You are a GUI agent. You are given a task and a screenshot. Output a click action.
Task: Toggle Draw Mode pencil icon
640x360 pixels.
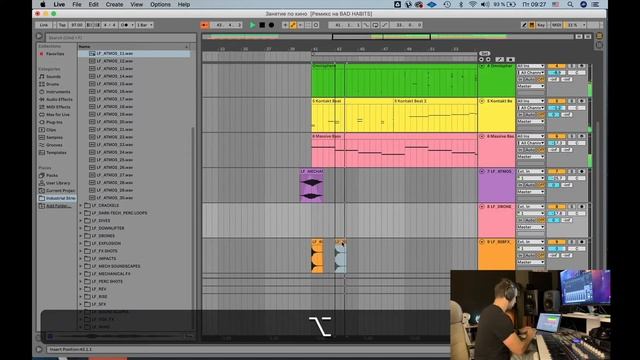point(524,25)
